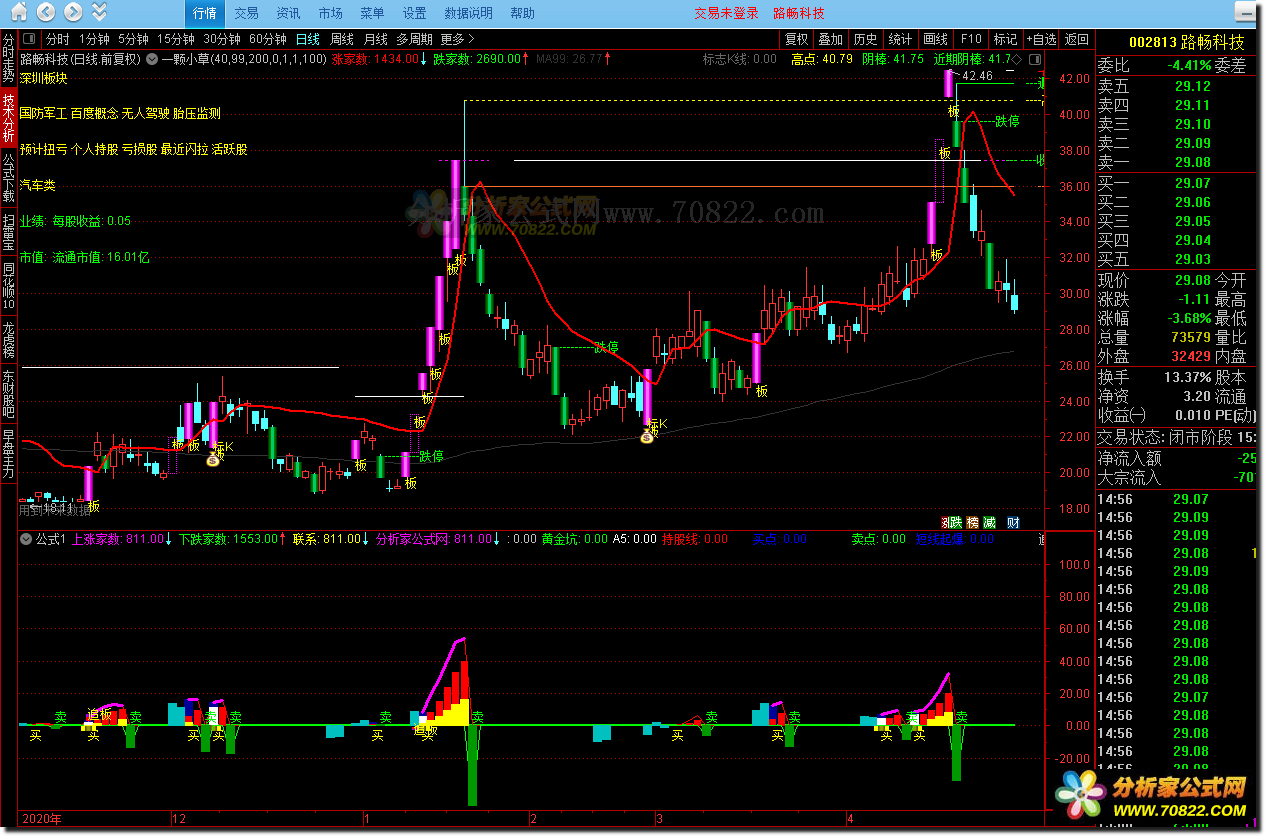The width and height of the screenshot is (1266, 836).
Task: Open the 帮助 menu
Action: point(522,13)
